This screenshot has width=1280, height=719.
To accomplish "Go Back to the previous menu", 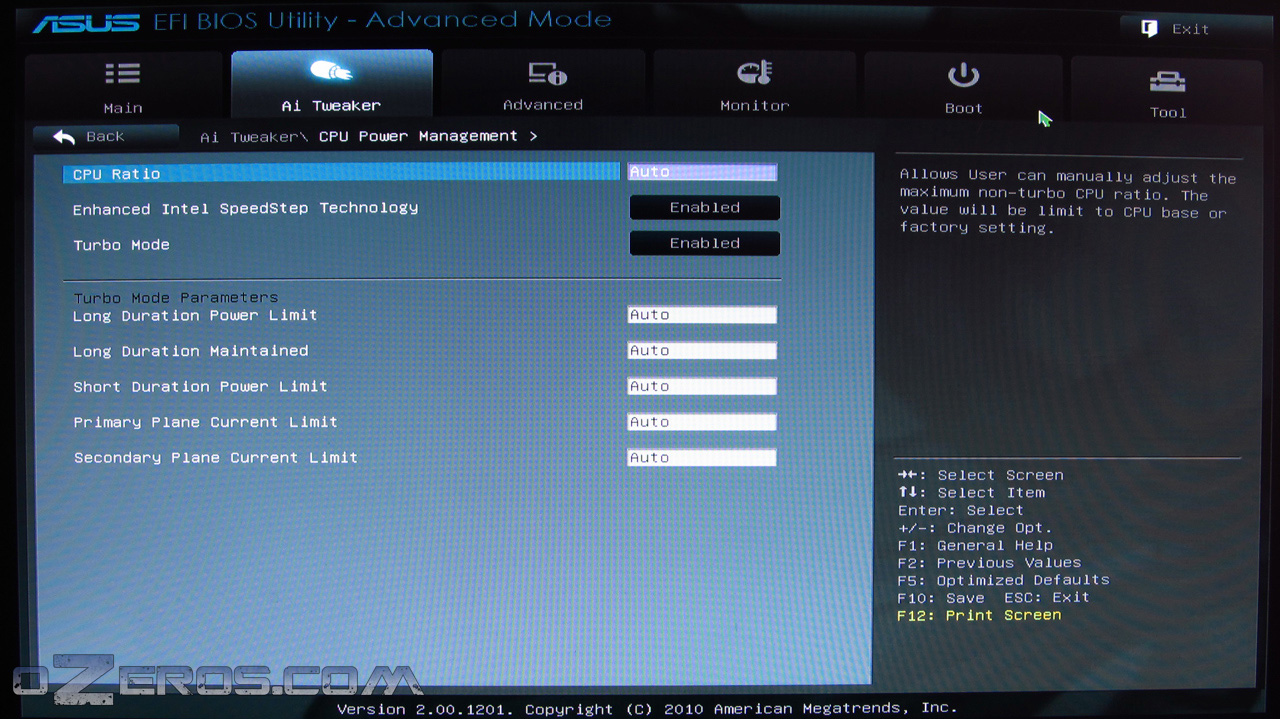I will pos(105,137).
